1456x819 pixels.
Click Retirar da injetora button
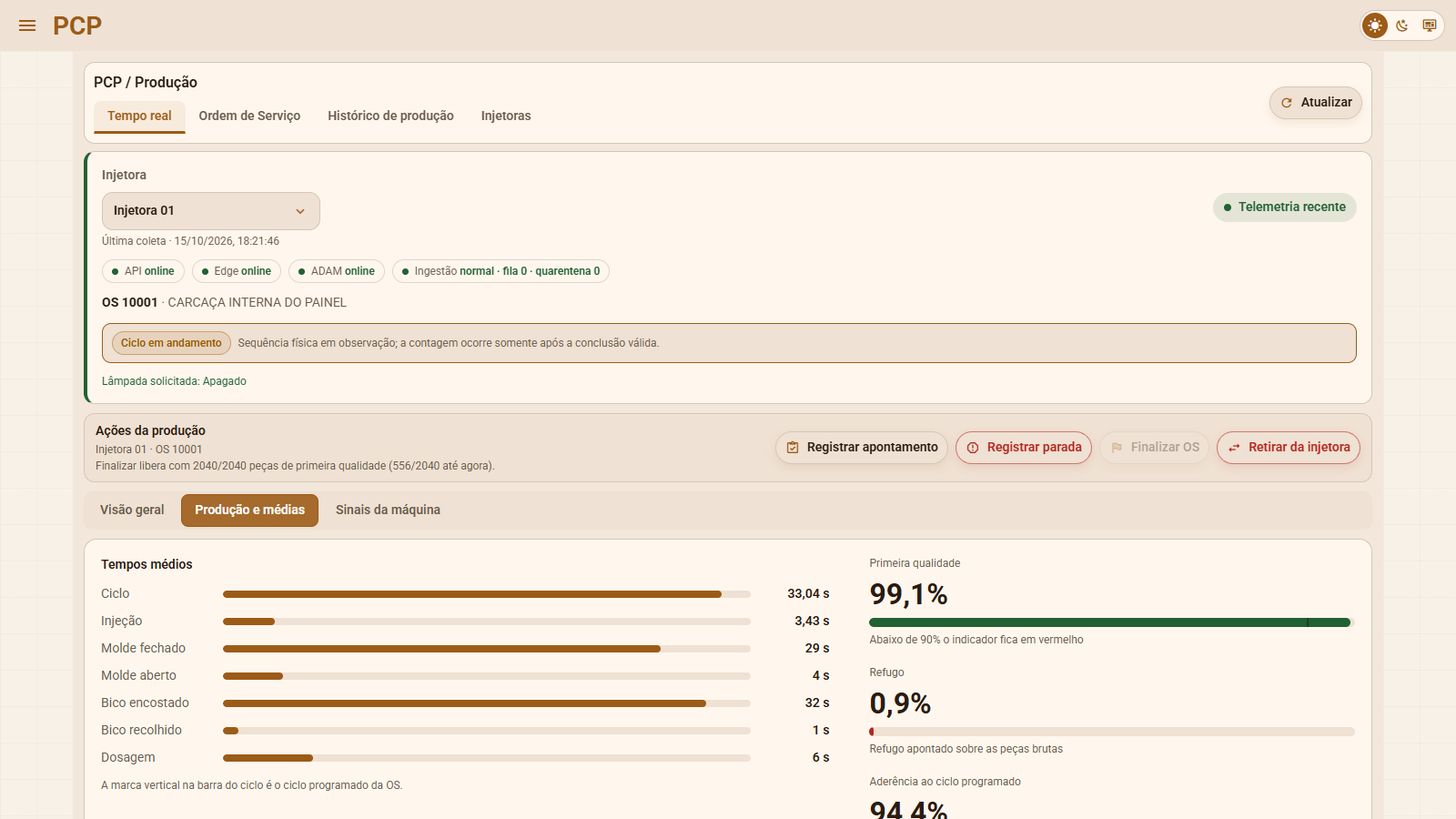[x=1289, y=448]
